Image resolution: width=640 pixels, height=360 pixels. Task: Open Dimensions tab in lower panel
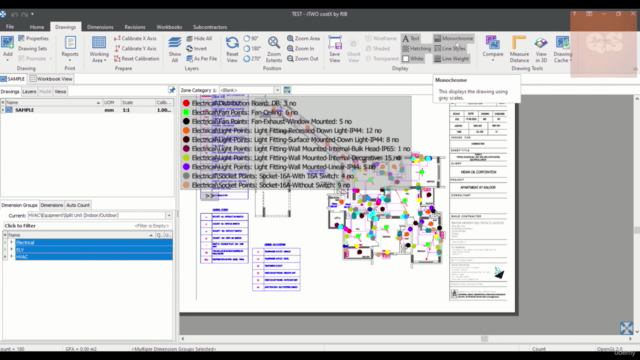click(x=52, y=205)
